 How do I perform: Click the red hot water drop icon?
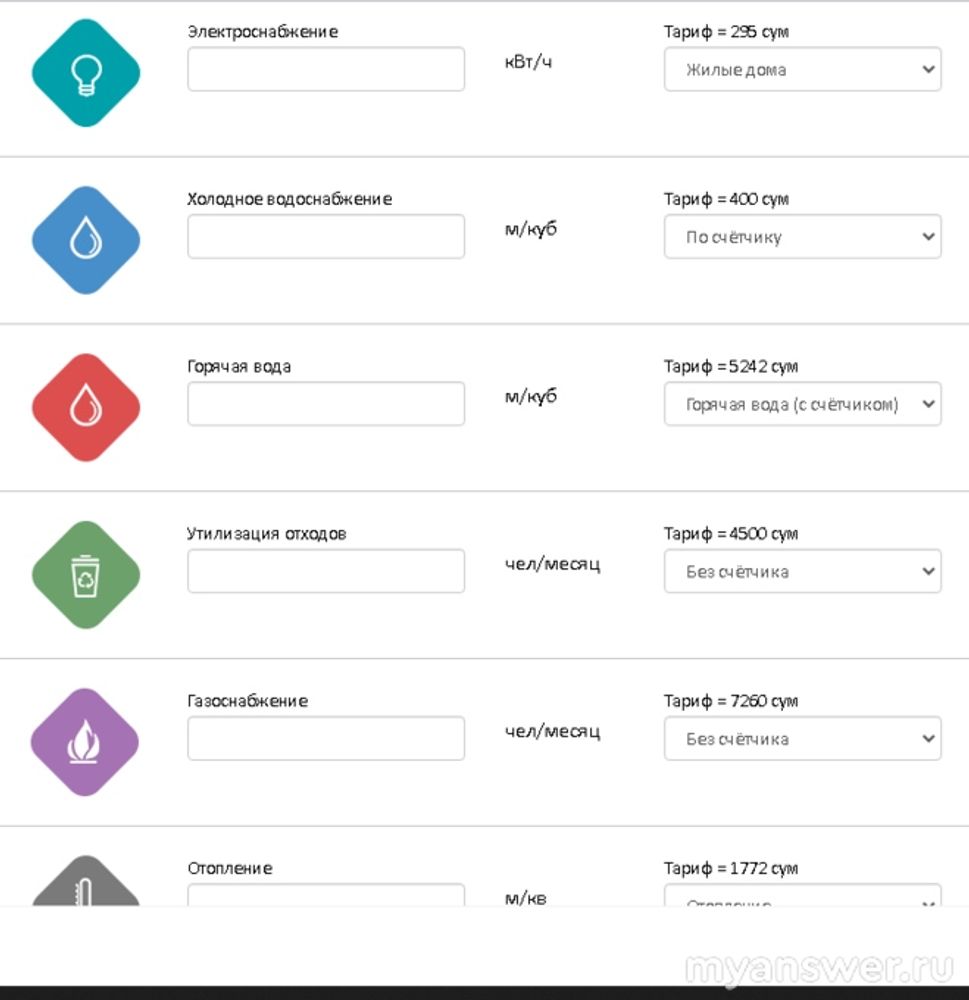[x=86, y=407]
